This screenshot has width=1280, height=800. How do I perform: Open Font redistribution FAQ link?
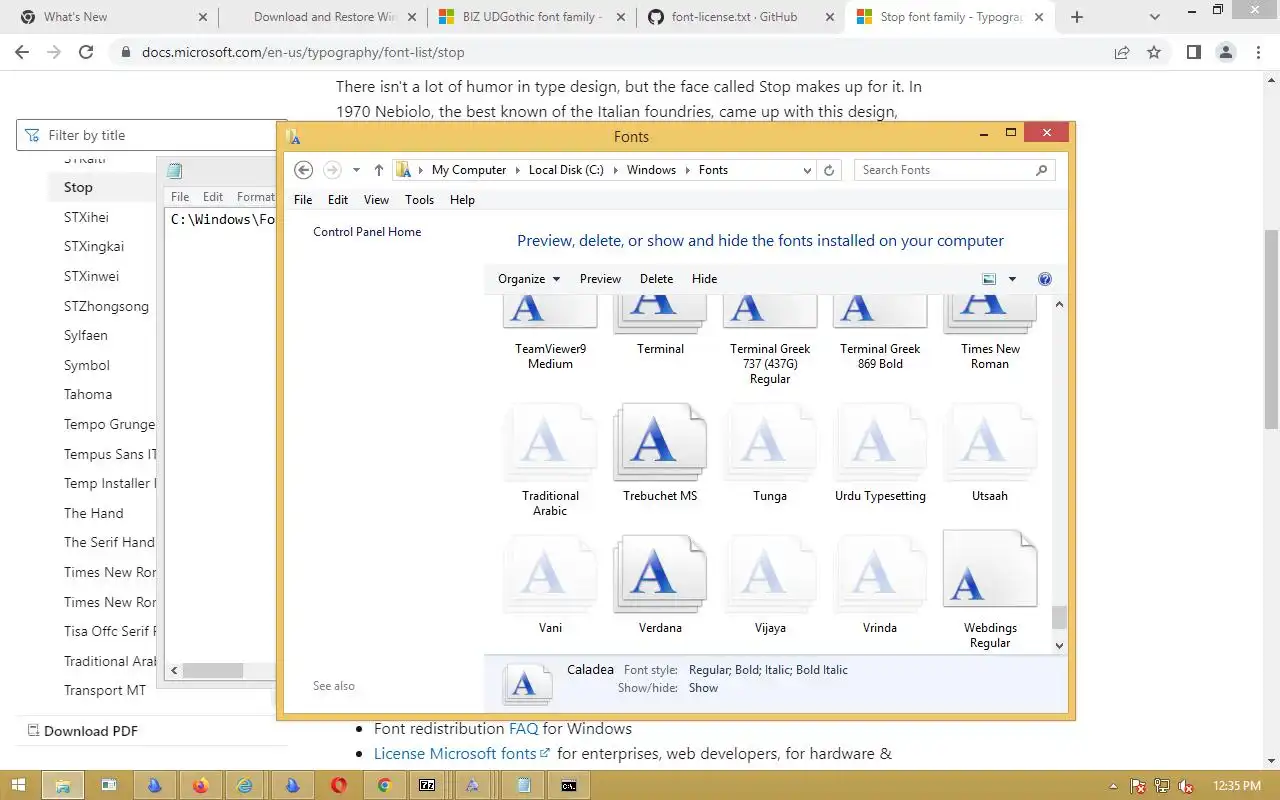pos(523,728)
